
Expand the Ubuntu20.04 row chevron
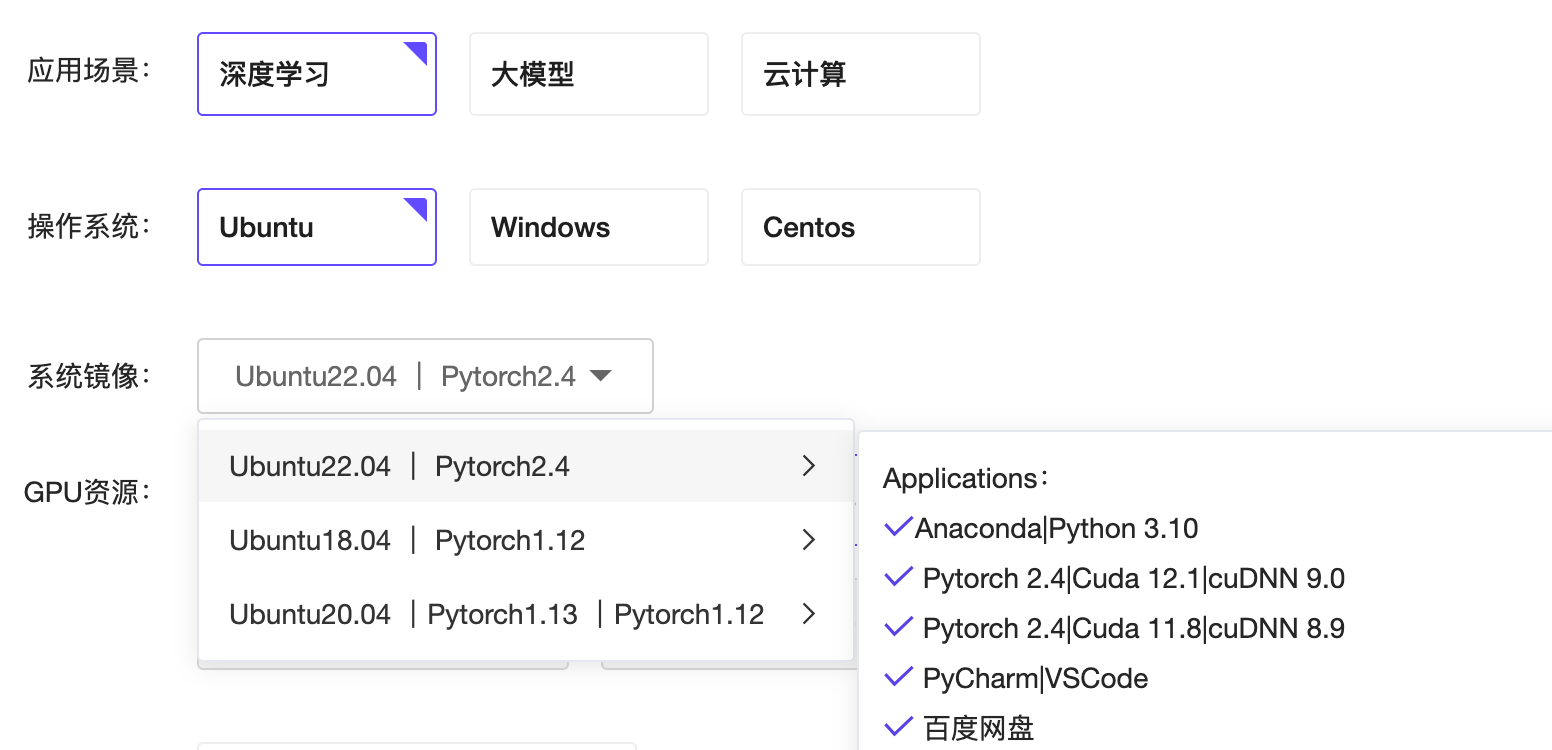click(x=809, y=614)
